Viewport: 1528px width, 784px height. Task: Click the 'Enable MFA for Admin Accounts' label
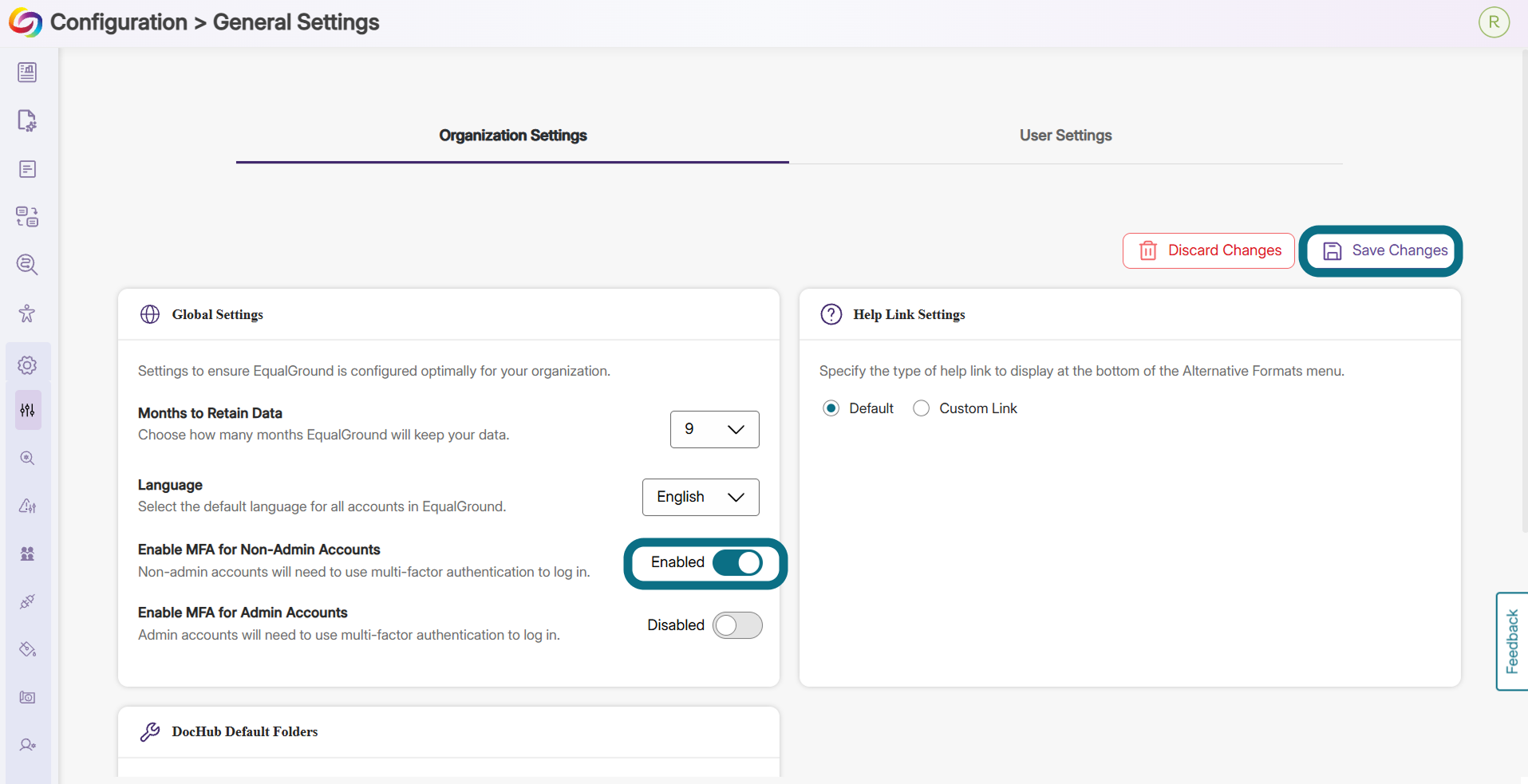243,613
